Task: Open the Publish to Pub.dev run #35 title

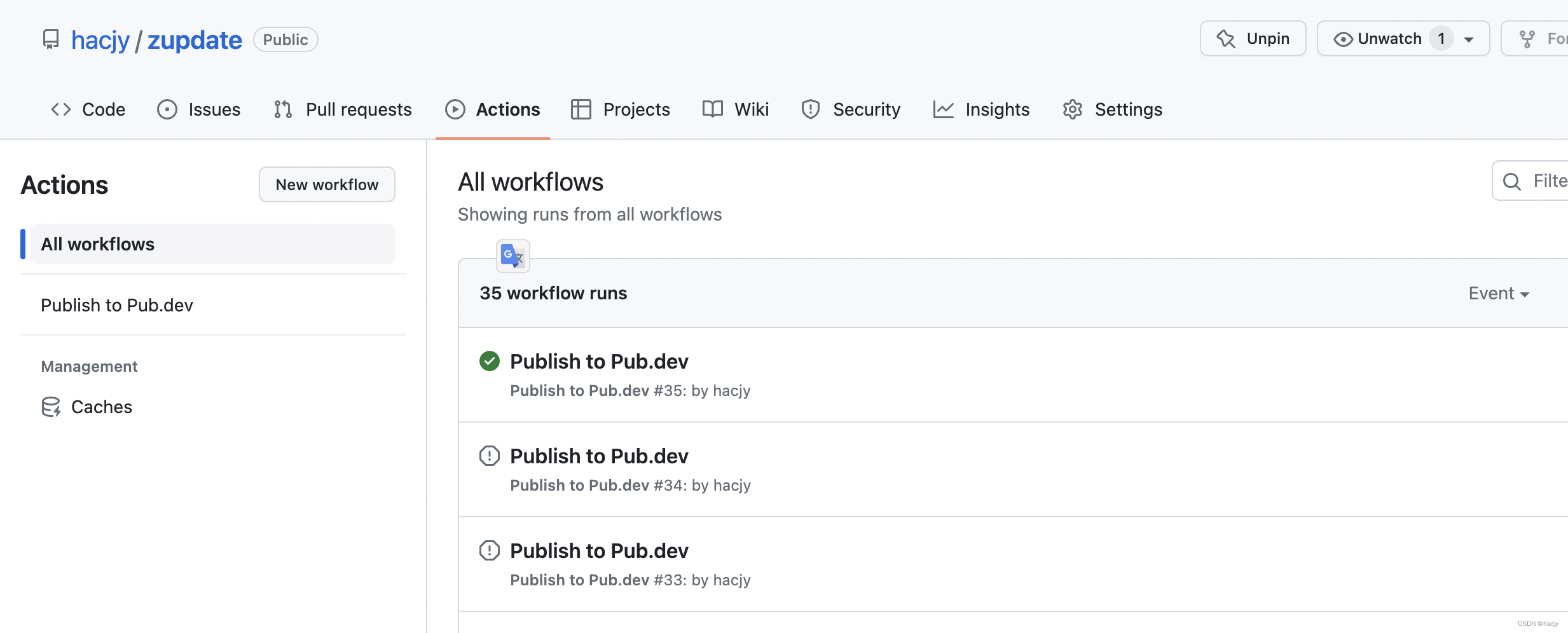Action: 599,361
